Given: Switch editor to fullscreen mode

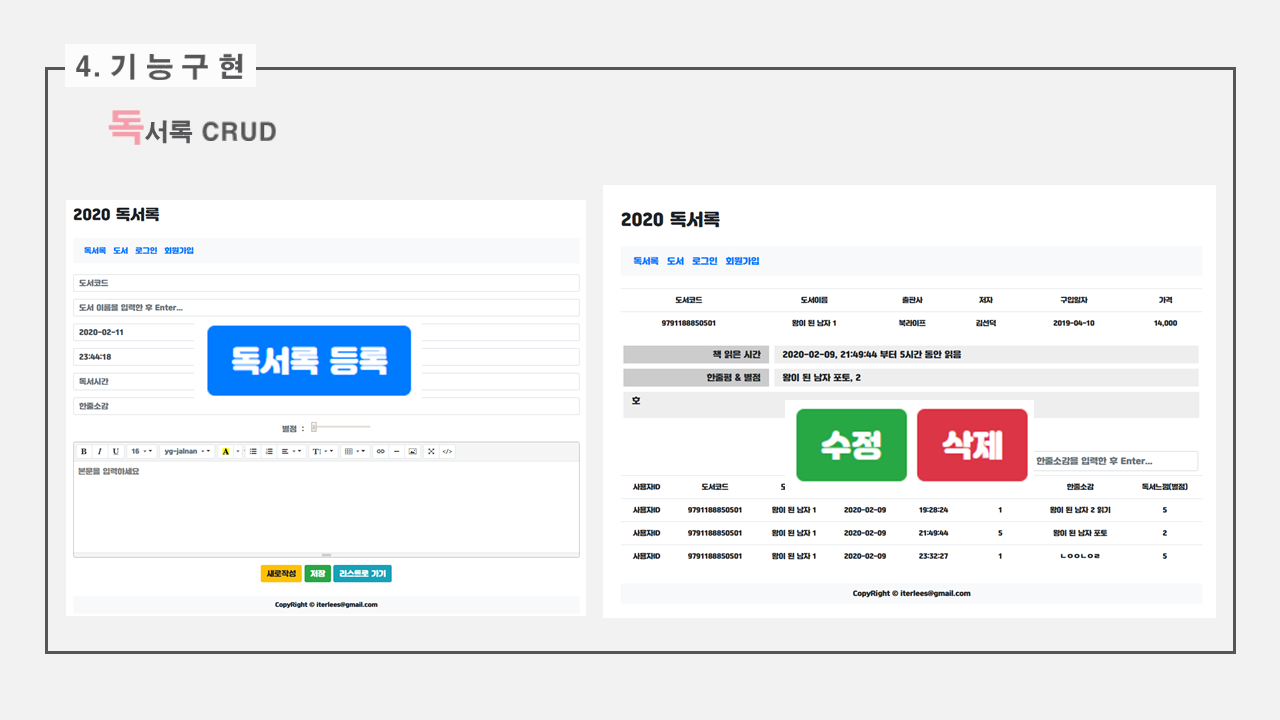Looking at the screenshot, I should 431,452.
